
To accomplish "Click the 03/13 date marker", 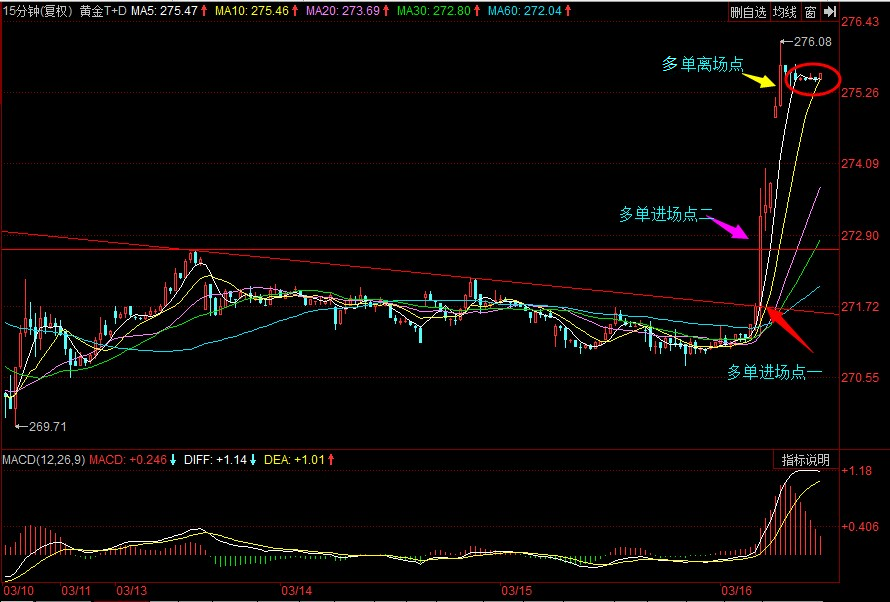I will (132, 591).
